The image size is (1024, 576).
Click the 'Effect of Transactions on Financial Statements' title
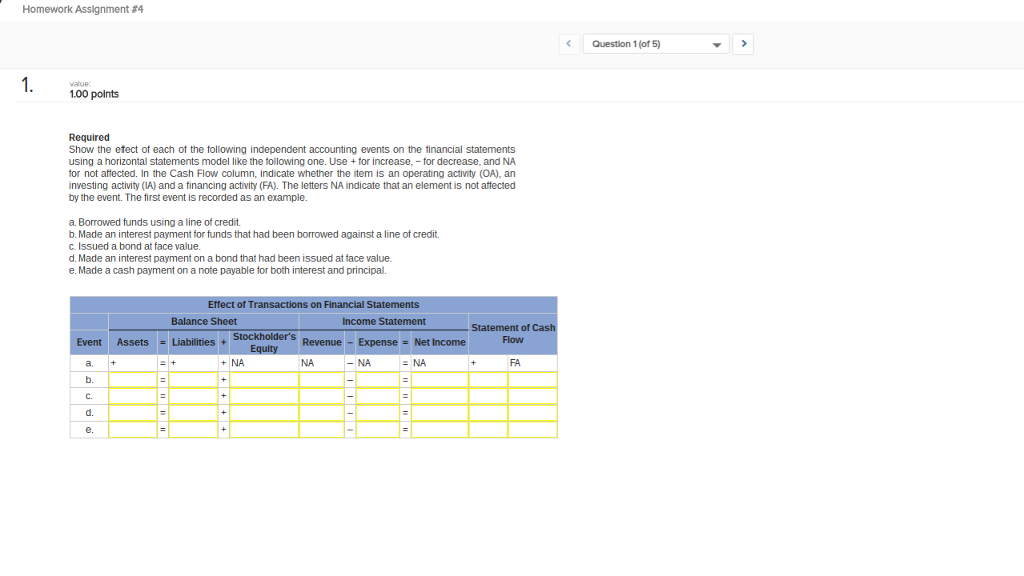click(x=313, y=304)
